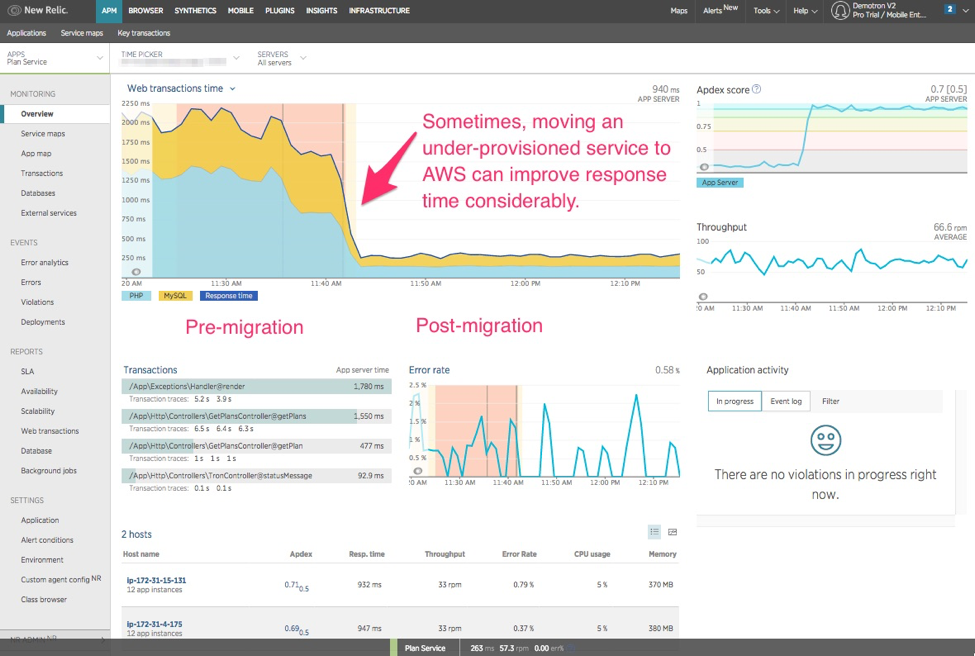
Task: Open Background jobs in sidebar
Action: [x=49, y=471]
